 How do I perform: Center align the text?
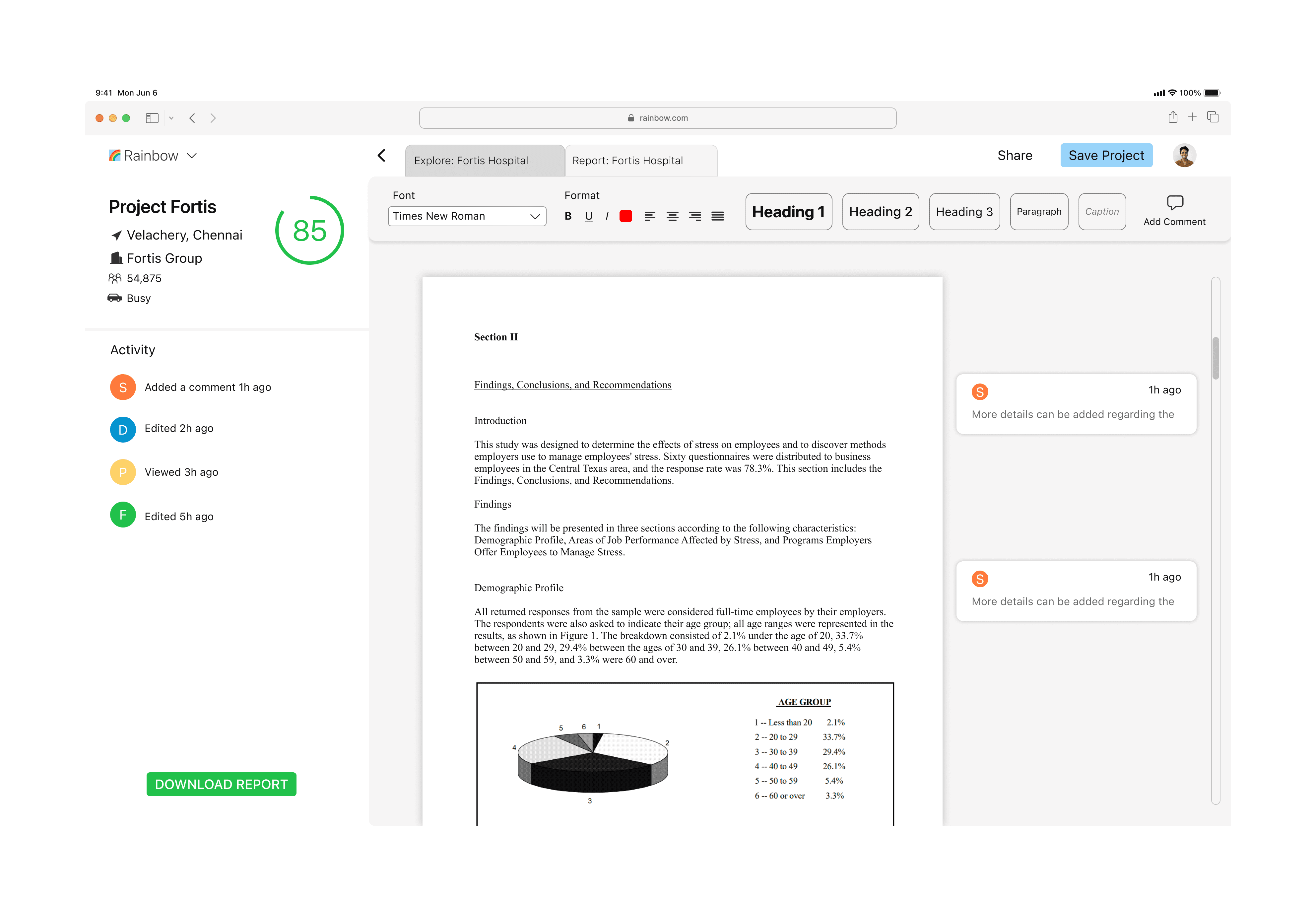coord(672,216)
